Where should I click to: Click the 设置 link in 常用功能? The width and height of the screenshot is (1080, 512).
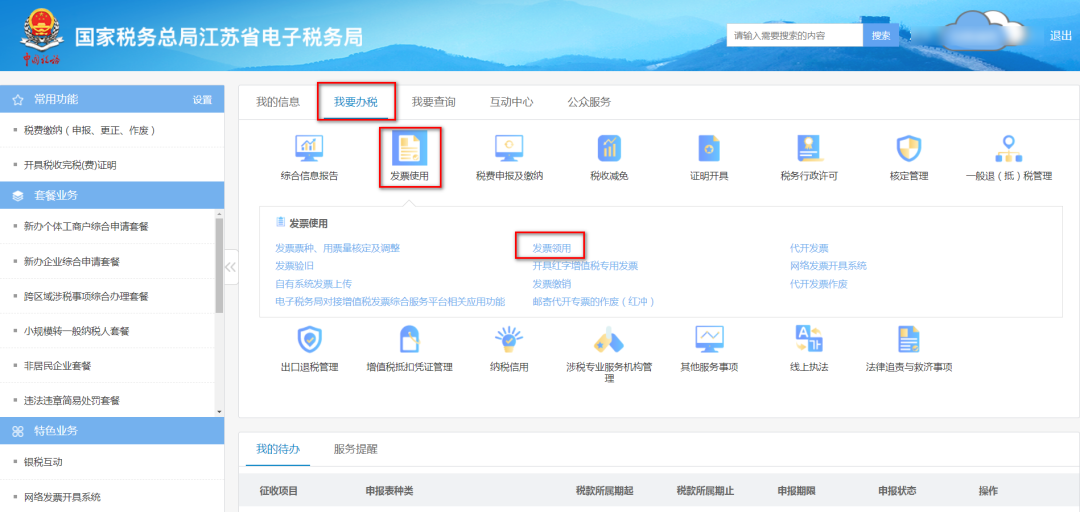pyautogui.click(x=202, y=100)
